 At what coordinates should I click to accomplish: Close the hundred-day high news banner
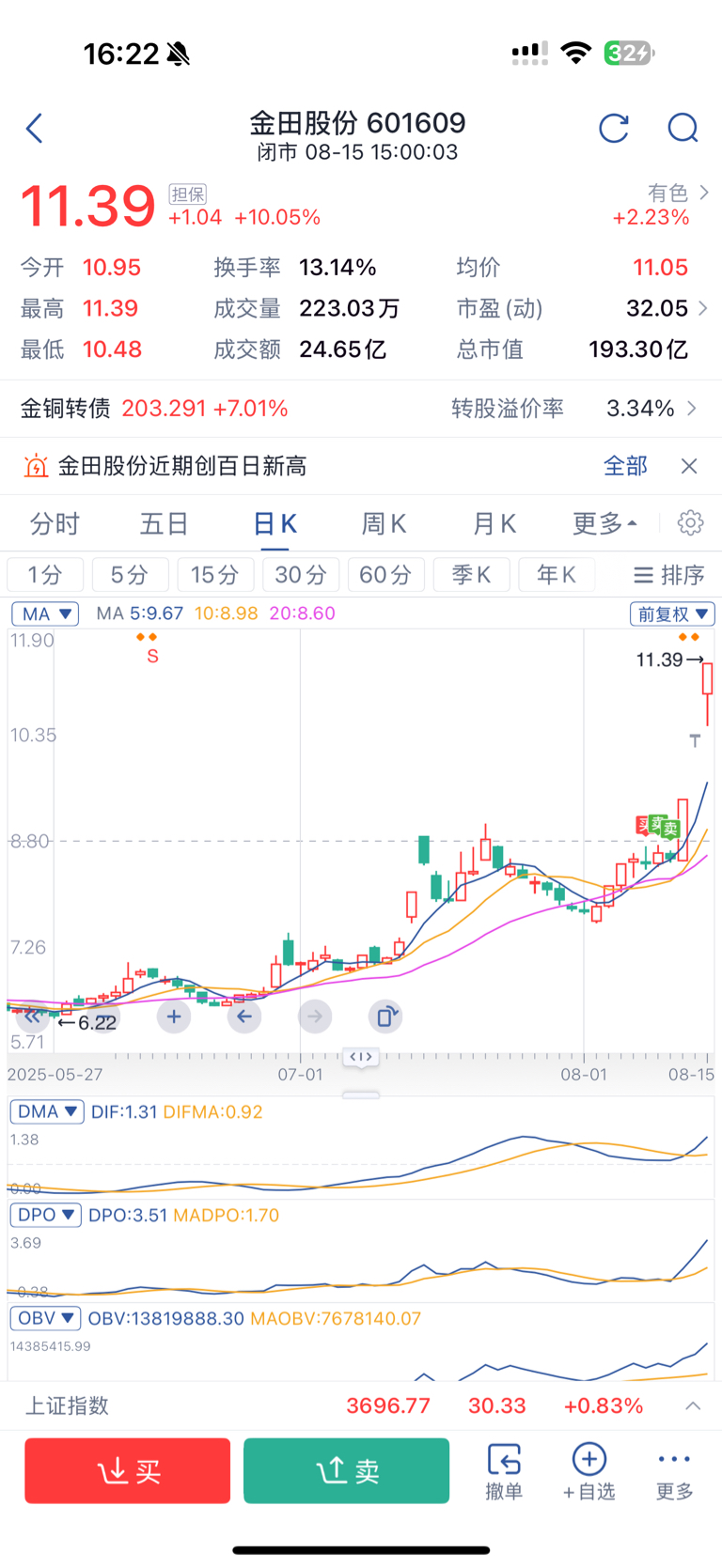coord(689,466)
